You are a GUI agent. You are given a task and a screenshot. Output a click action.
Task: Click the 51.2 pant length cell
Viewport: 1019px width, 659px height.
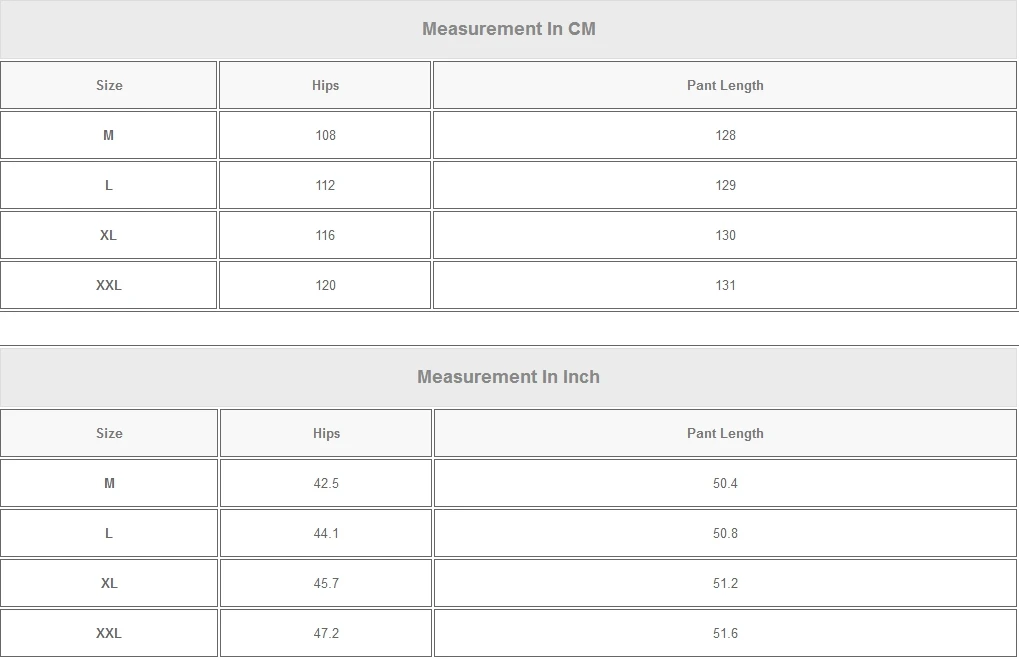725,583
